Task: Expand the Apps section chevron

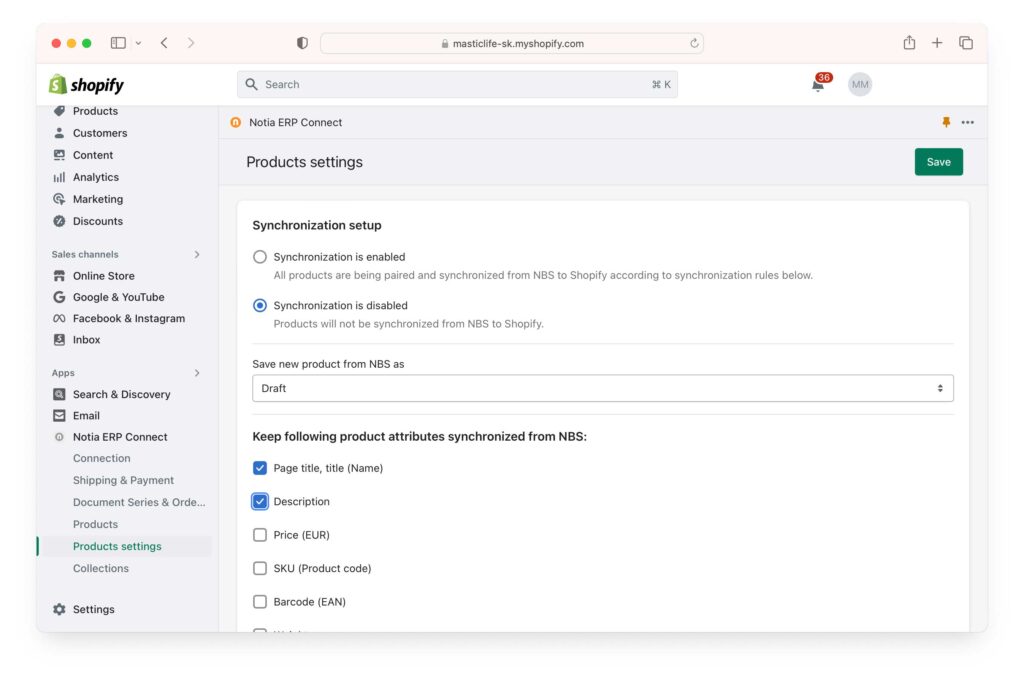Action: (197, 373)
